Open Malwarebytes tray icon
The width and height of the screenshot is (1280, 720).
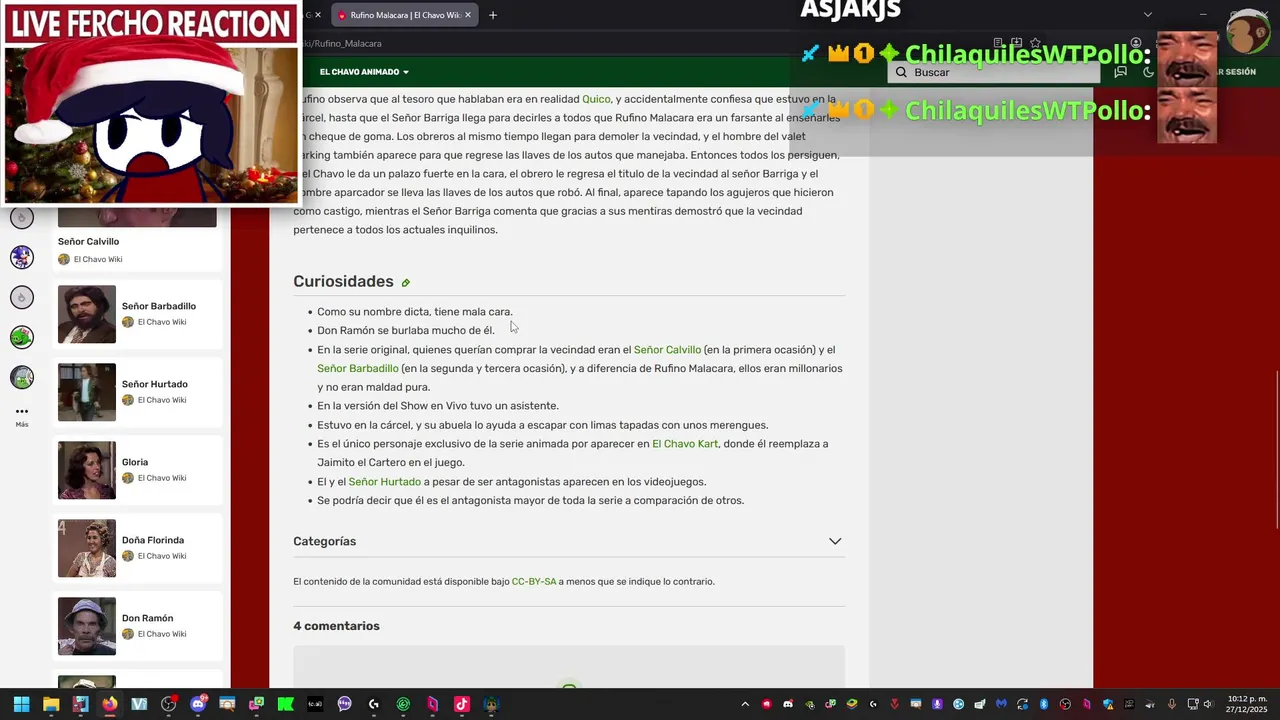tap(1000, 704)
